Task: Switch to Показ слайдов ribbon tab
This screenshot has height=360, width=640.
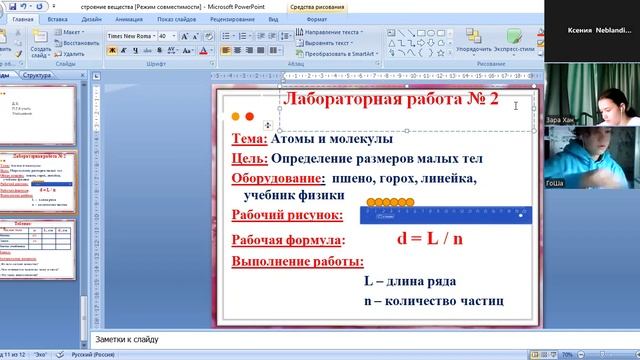Action: tap(177, 19)
